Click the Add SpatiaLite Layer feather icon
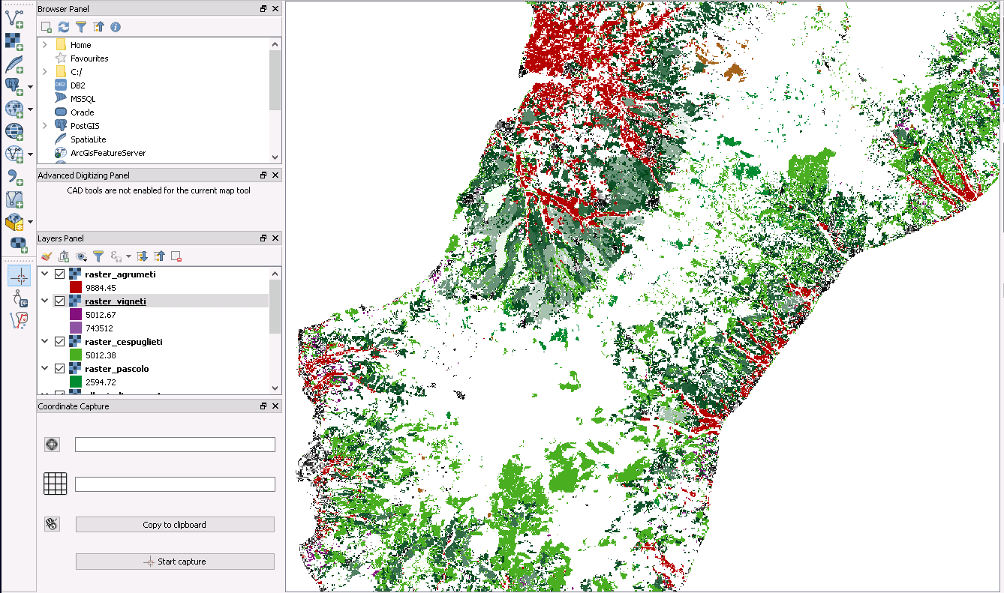 coord(14,64)
